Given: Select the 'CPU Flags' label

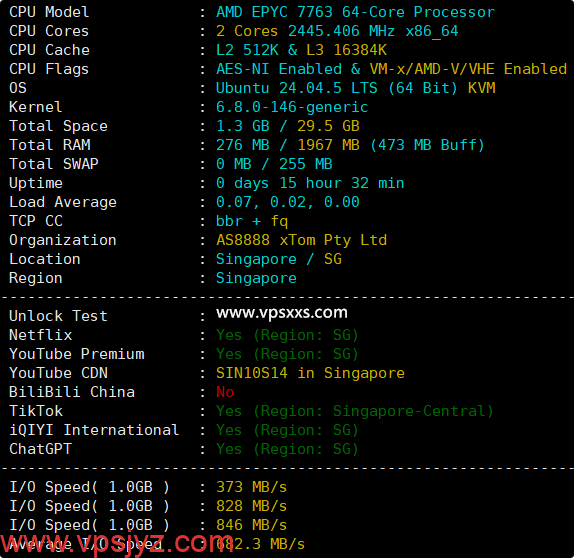Looking at the screenshot, I should click(x=49, y=69).
